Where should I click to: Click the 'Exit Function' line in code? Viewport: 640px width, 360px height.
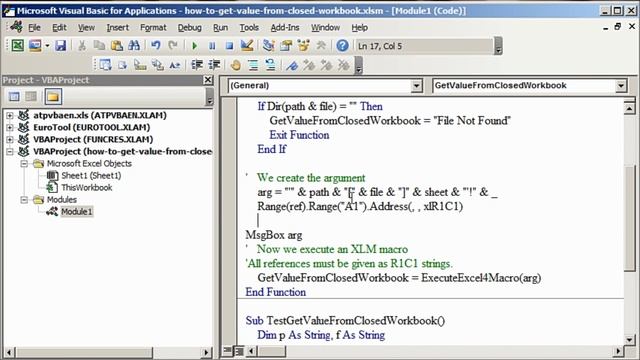coord(299,135)
